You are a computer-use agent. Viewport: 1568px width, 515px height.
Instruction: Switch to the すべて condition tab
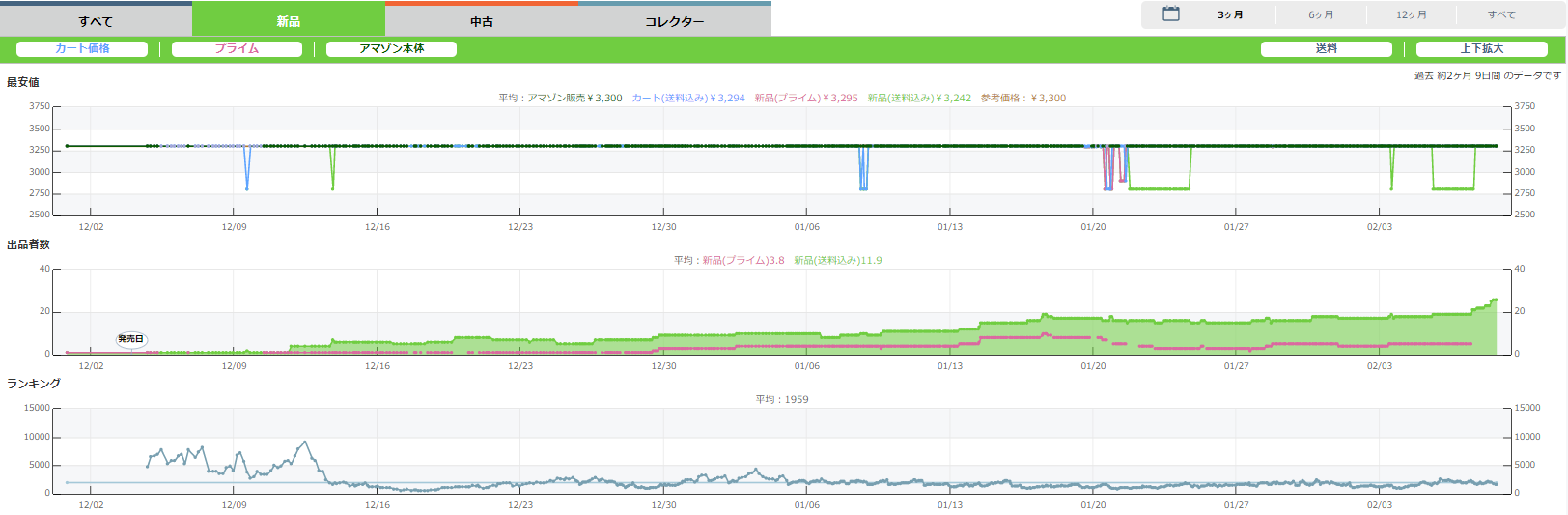click(96, 21)
